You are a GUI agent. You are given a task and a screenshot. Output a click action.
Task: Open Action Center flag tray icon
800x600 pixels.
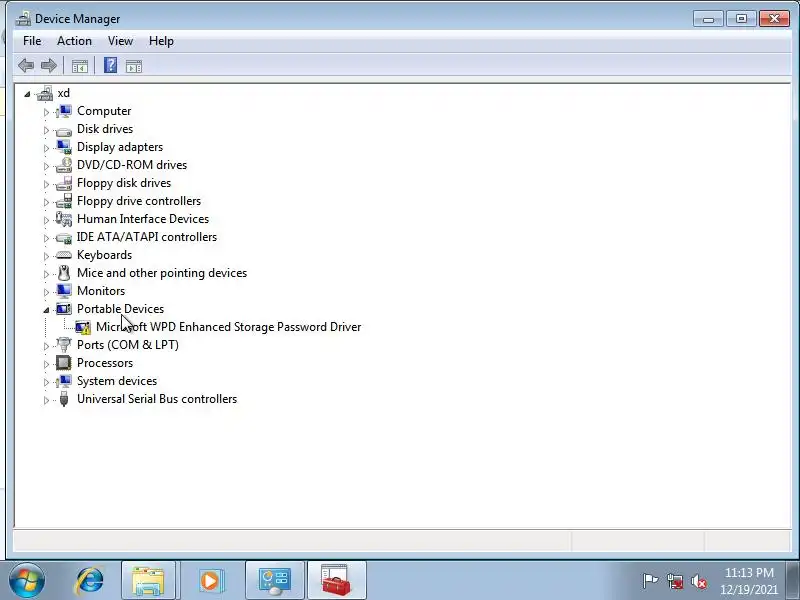click(x=650, y=581)
